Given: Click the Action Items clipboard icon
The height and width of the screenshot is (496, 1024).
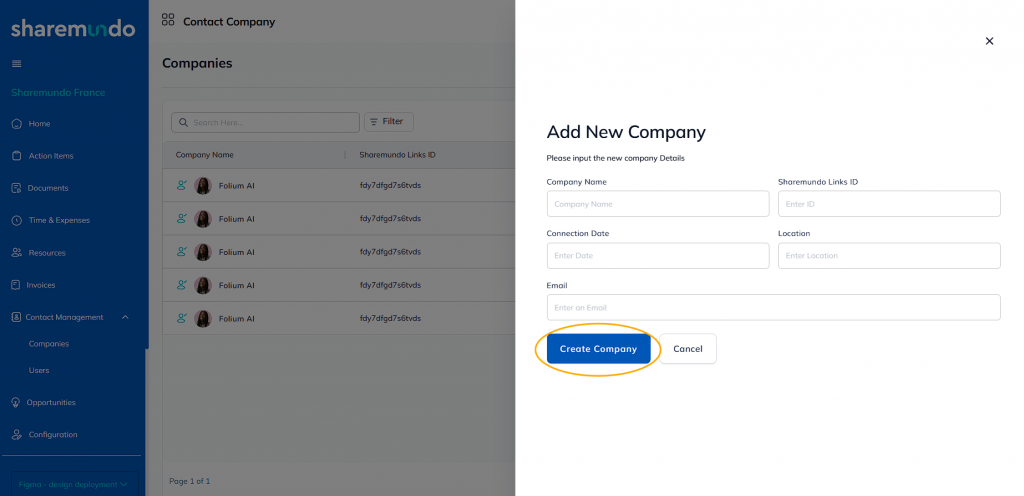Looking at the screenshot, I should [x=17, y=156].
